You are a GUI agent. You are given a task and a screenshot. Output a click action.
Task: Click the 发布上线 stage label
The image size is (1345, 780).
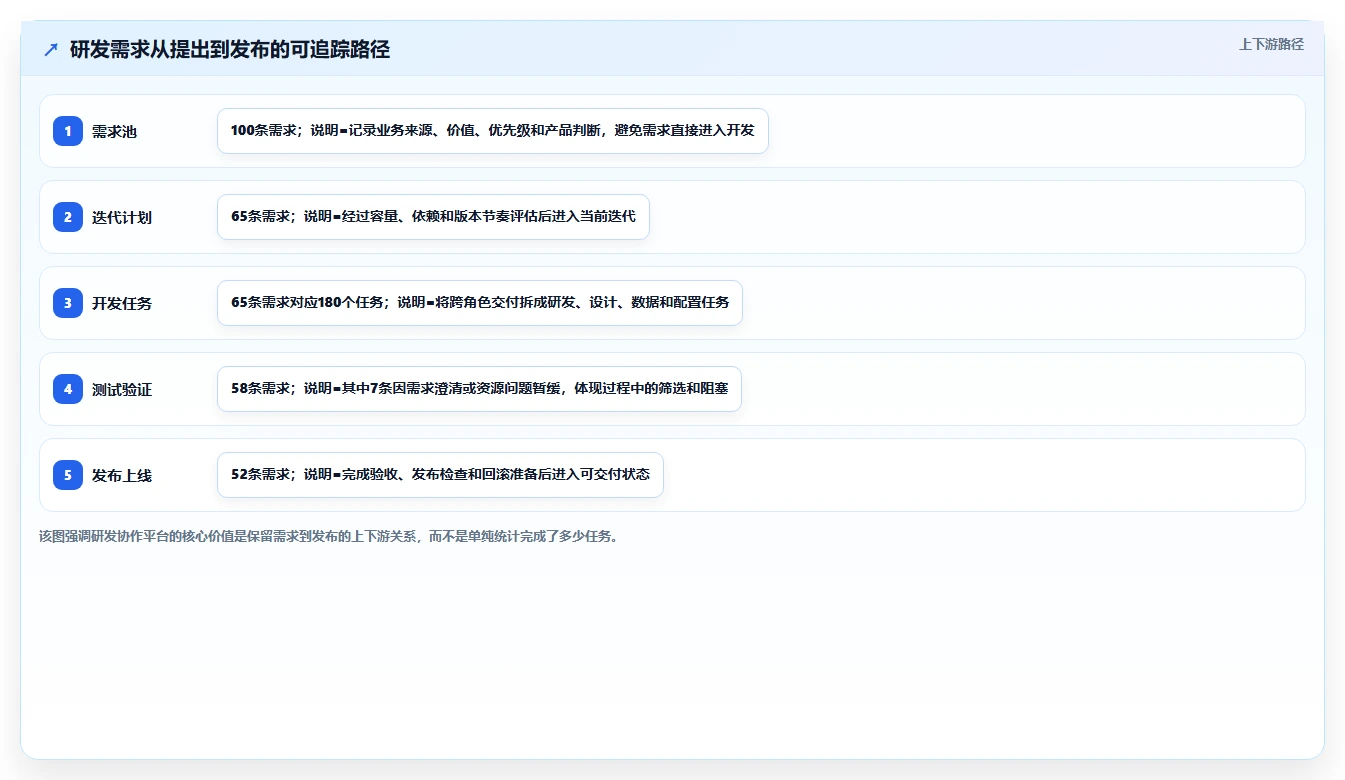pyautogui.click(x=122, y=475)
